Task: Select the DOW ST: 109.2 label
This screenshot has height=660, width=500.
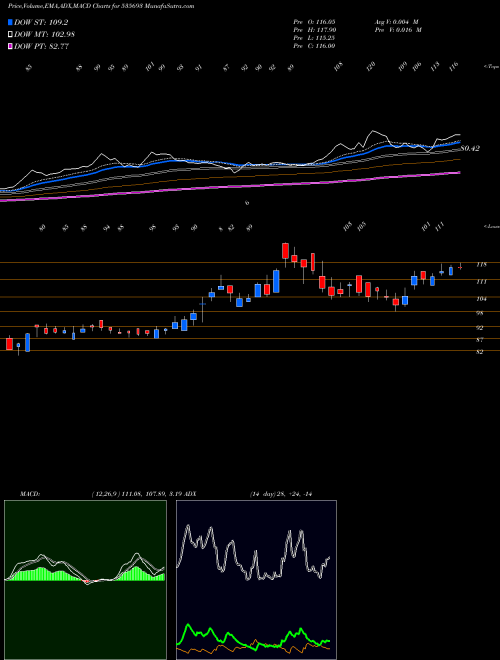Action: click(41, 22)
